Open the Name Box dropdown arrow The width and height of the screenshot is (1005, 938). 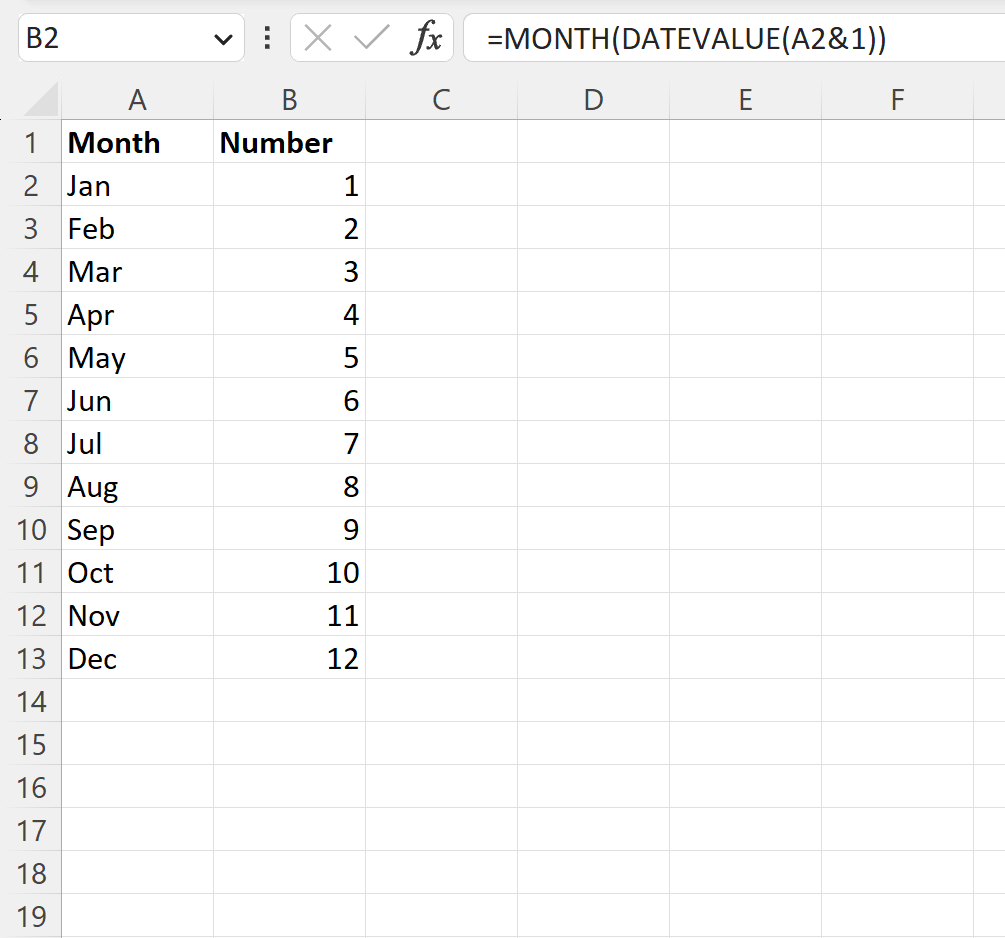click(225, 37)
